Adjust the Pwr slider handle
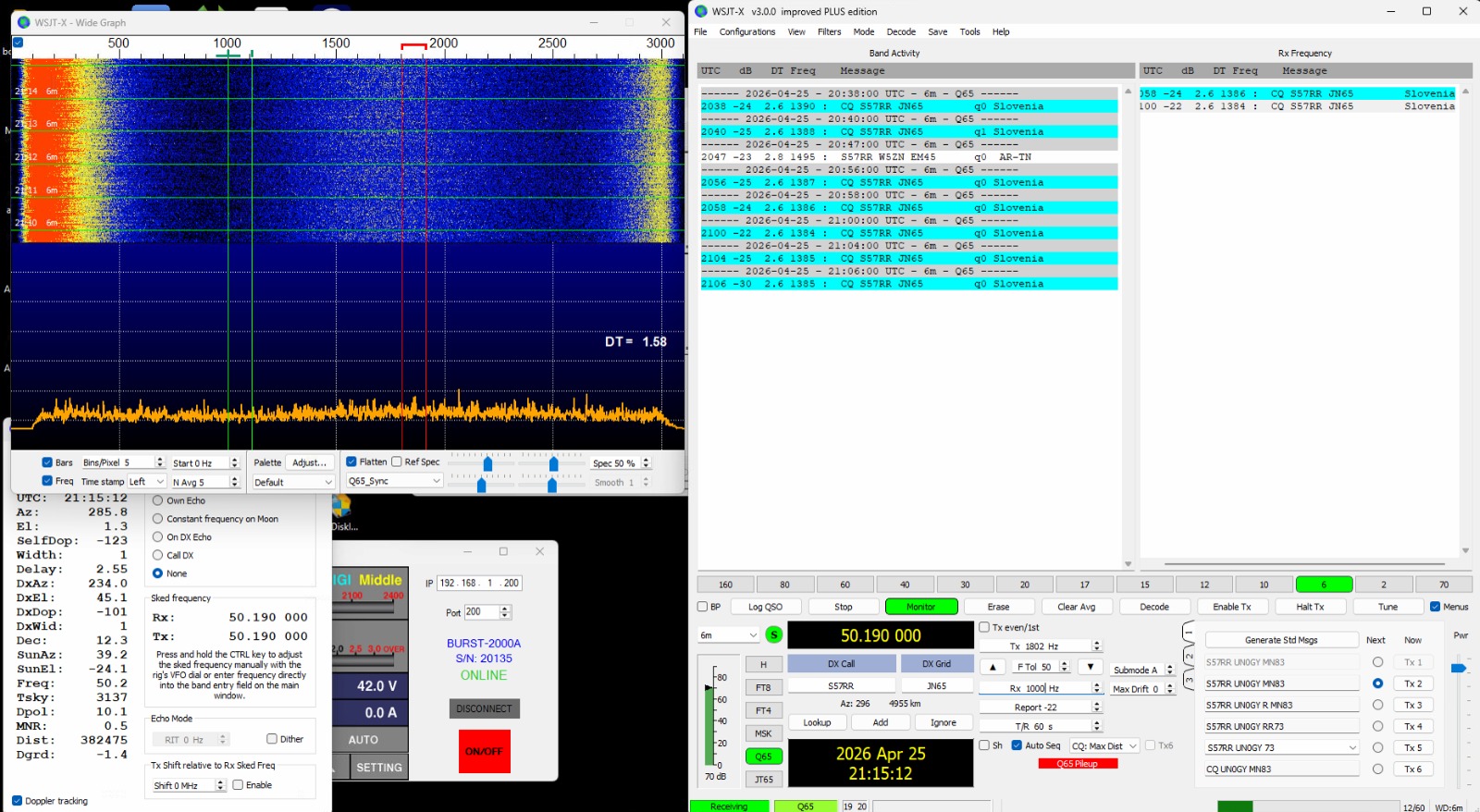 pyautogui.click(x=1459, y=668)
